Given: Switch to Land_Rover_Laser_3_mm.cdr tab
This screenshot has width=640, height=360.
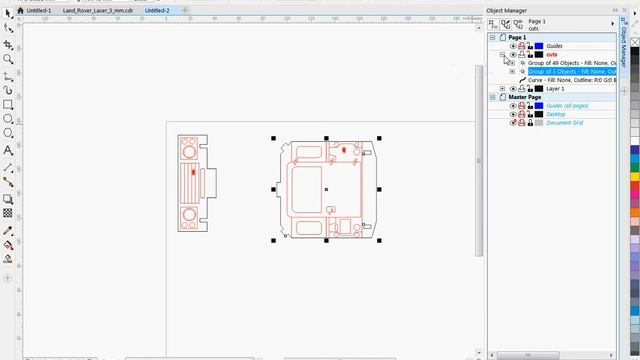Looking at the screenshot, I should [98, 11].
